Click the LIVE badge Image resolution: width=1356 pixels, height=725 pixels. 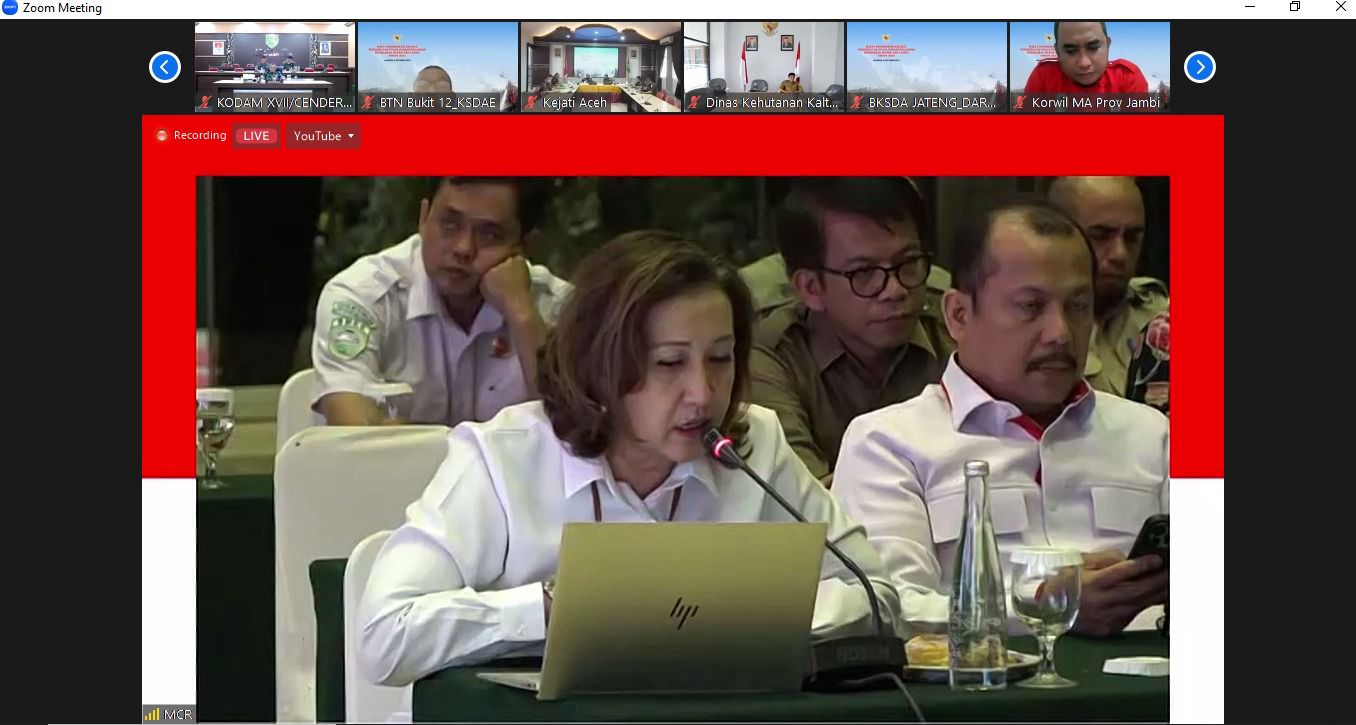point(256,136)
